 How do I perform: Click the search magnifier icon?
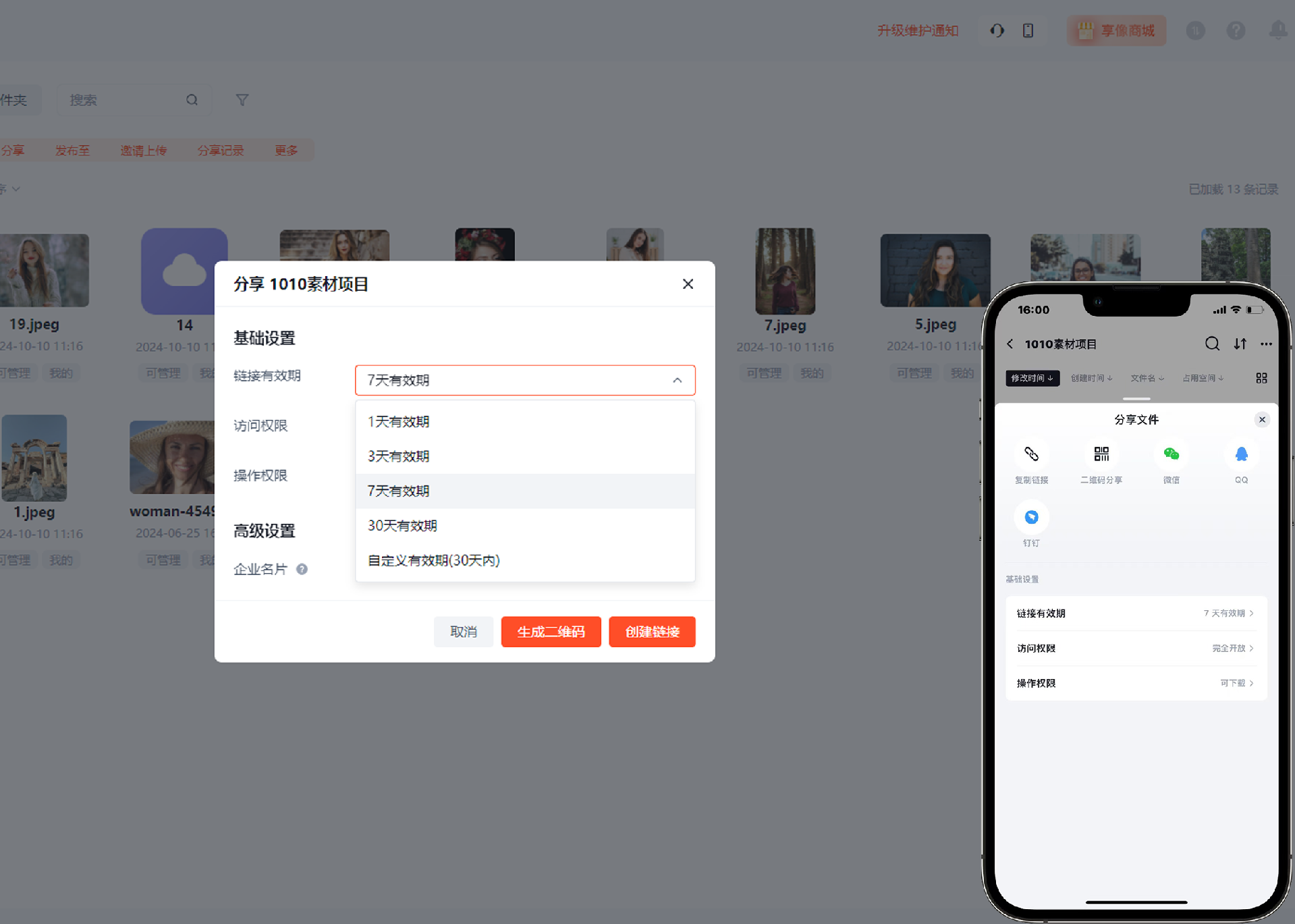tap(192, 100)
